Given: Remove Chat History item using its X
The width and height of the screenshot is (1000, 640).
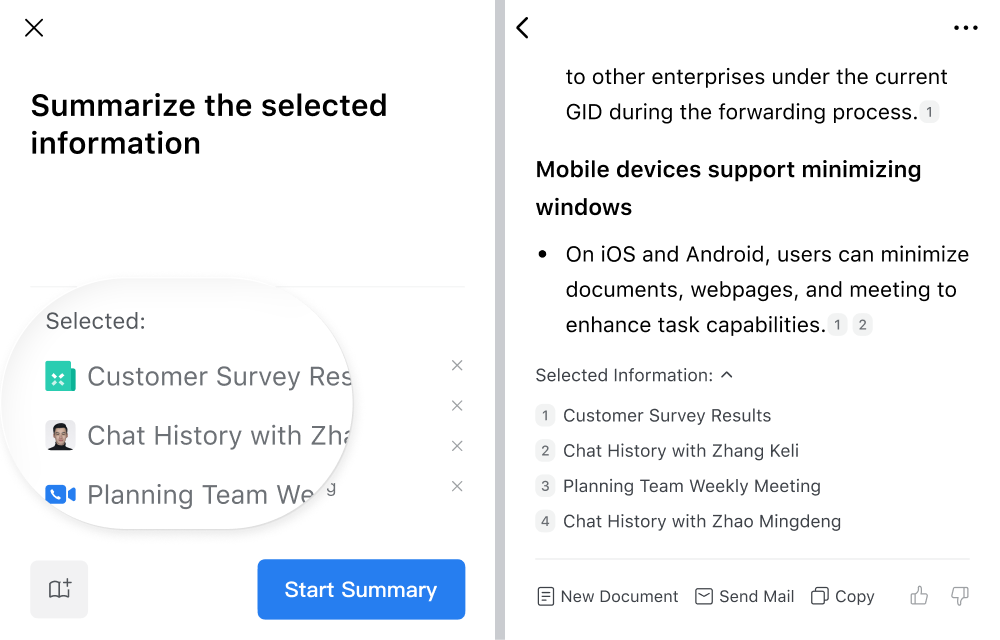Looking at the screenshot, I should (457, 405).
